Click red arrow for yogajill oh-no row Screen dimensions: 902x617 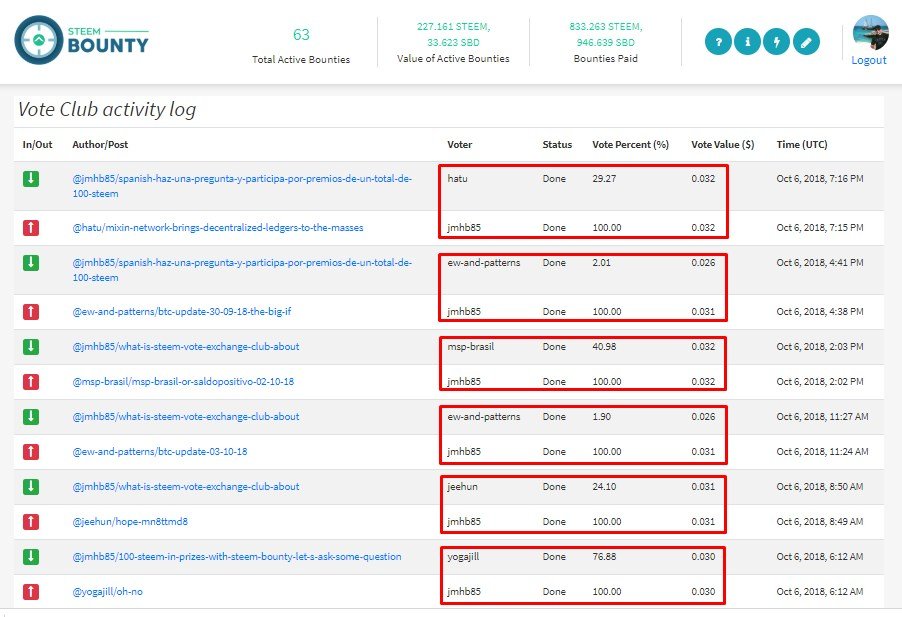click(x=31, y=592)
